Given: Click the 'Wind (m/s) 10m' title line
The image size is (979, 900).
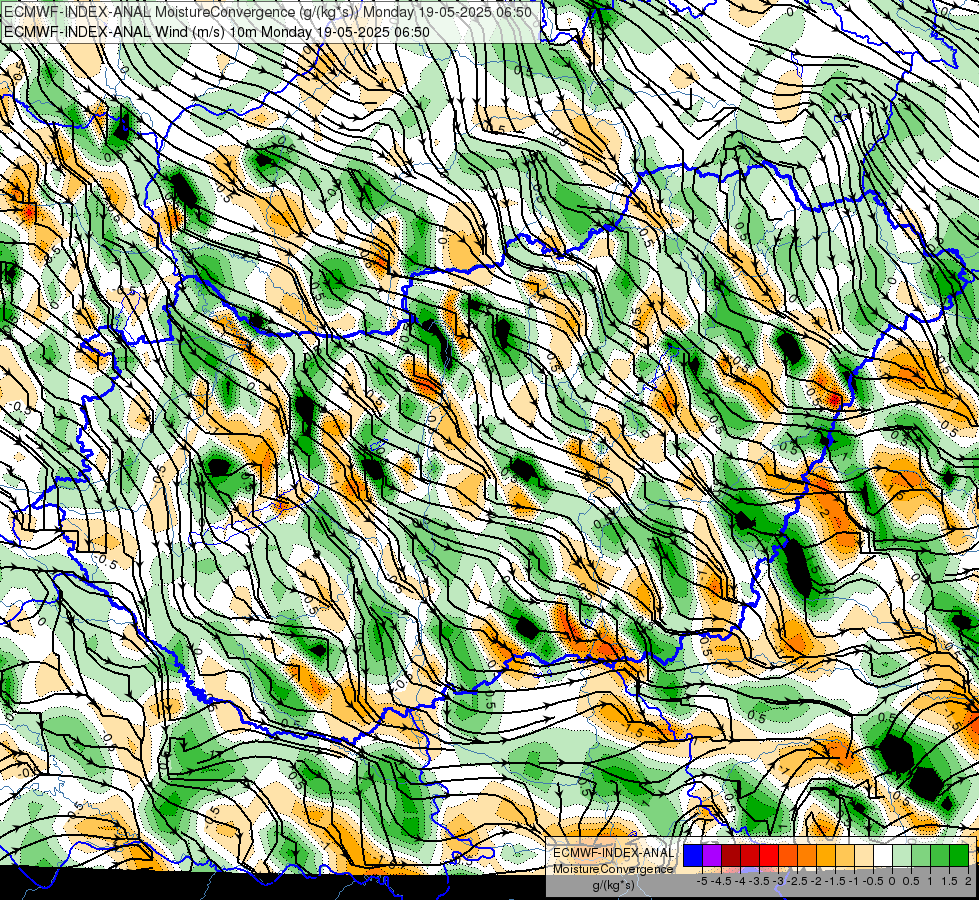Looking at the screenshot, I should click(217, 31).
